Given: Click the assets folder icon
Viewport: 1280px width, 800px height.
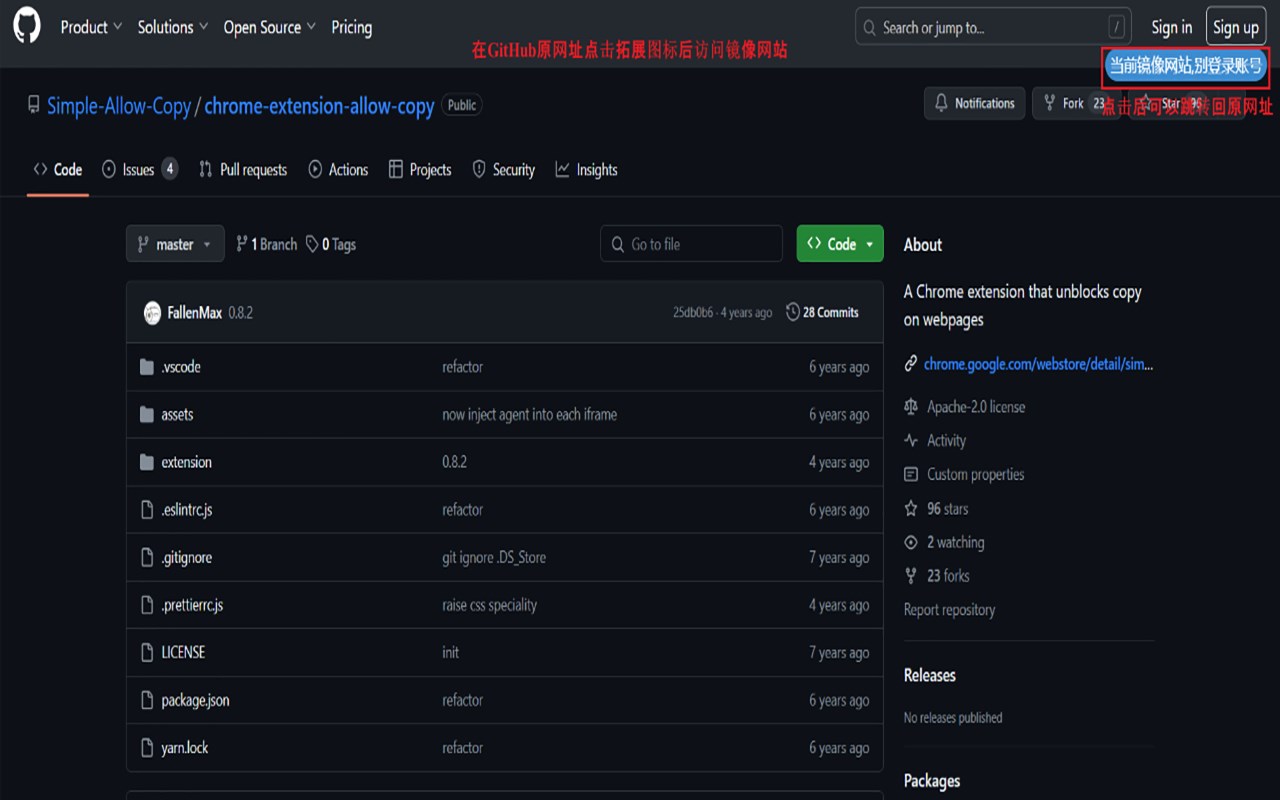Looking at the screenshot, I should (147, 414).
